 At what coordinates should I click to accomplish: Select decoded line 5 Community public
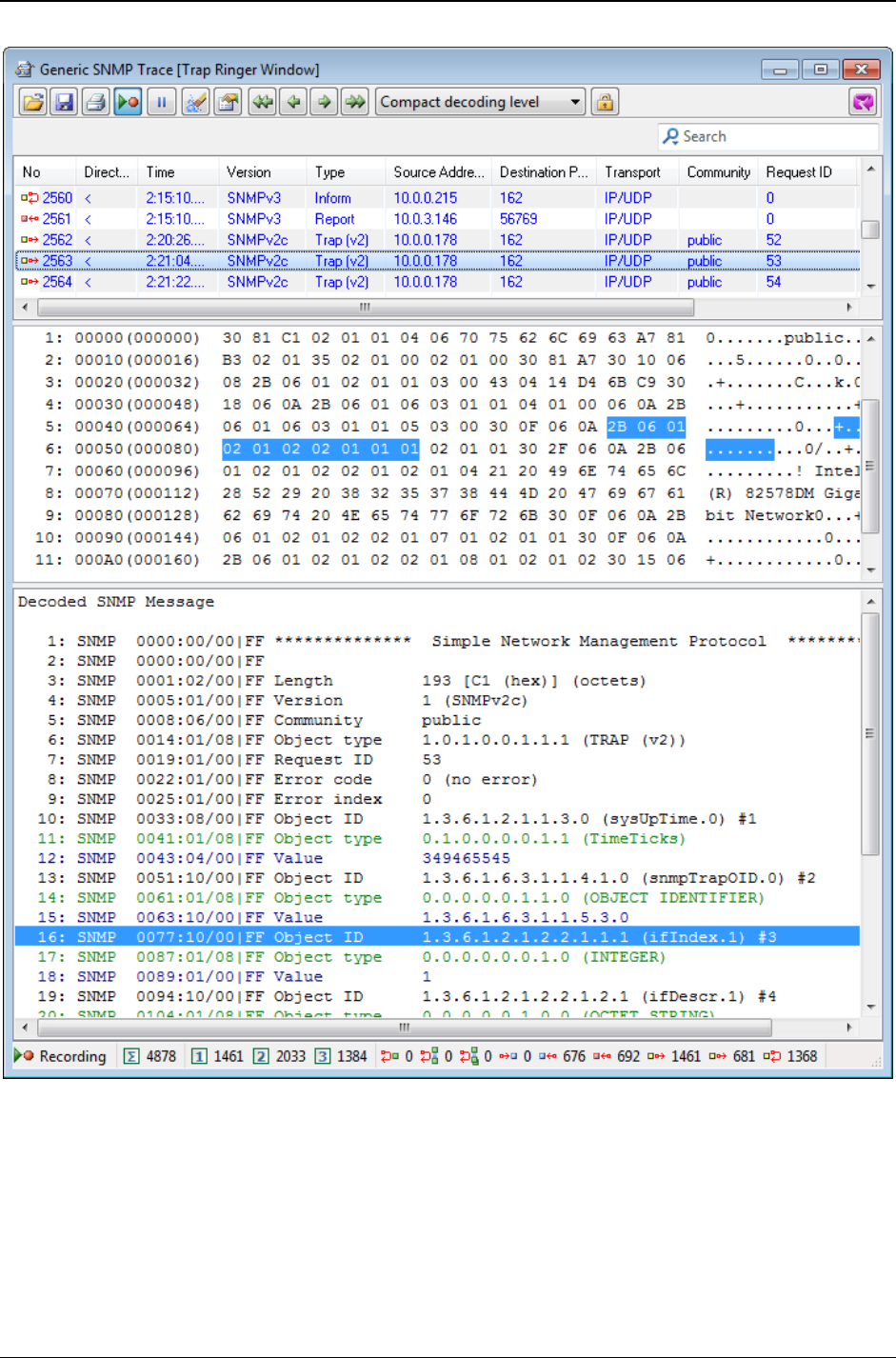(x=437, y=721)
